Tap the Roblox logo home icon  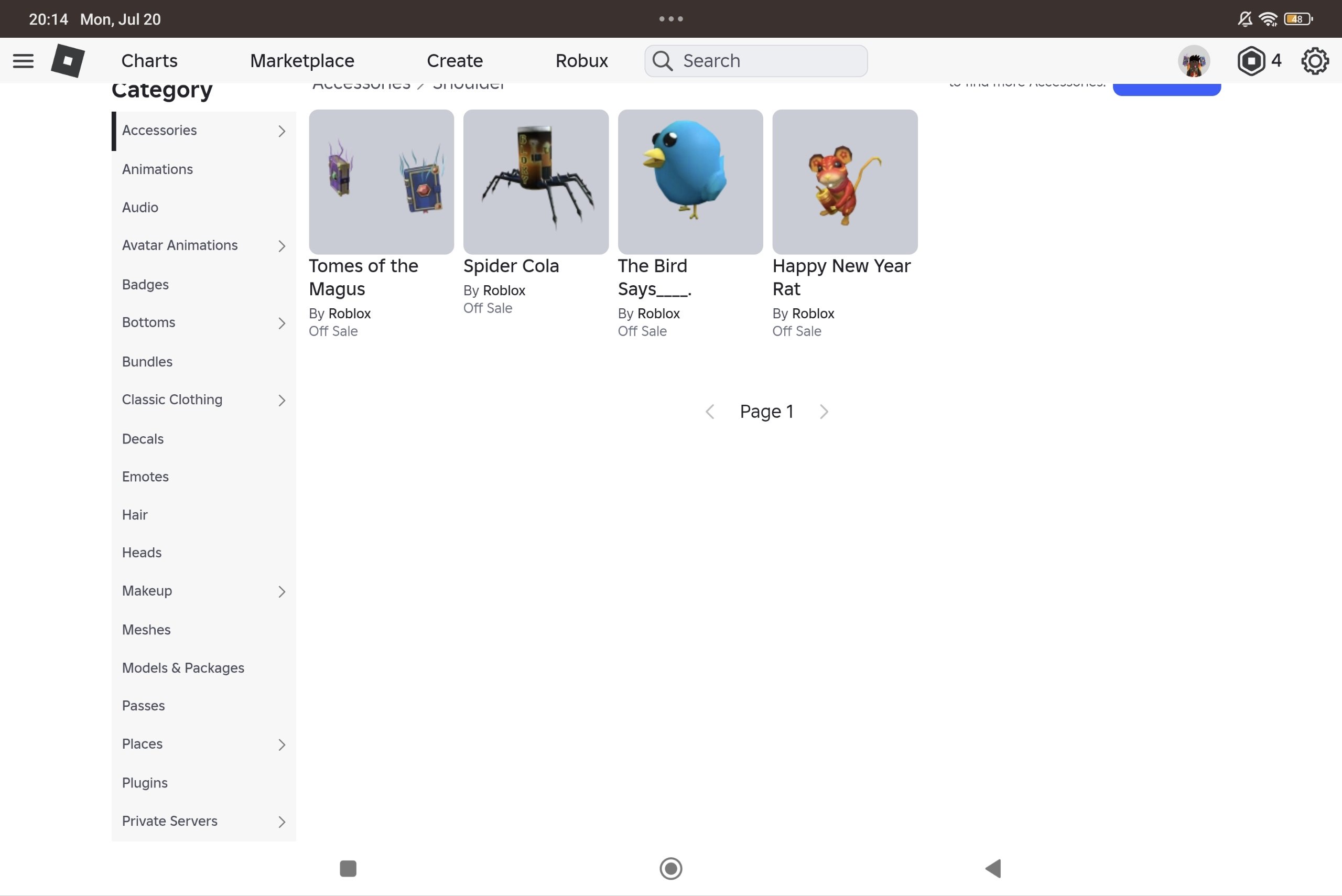point(68,61)
